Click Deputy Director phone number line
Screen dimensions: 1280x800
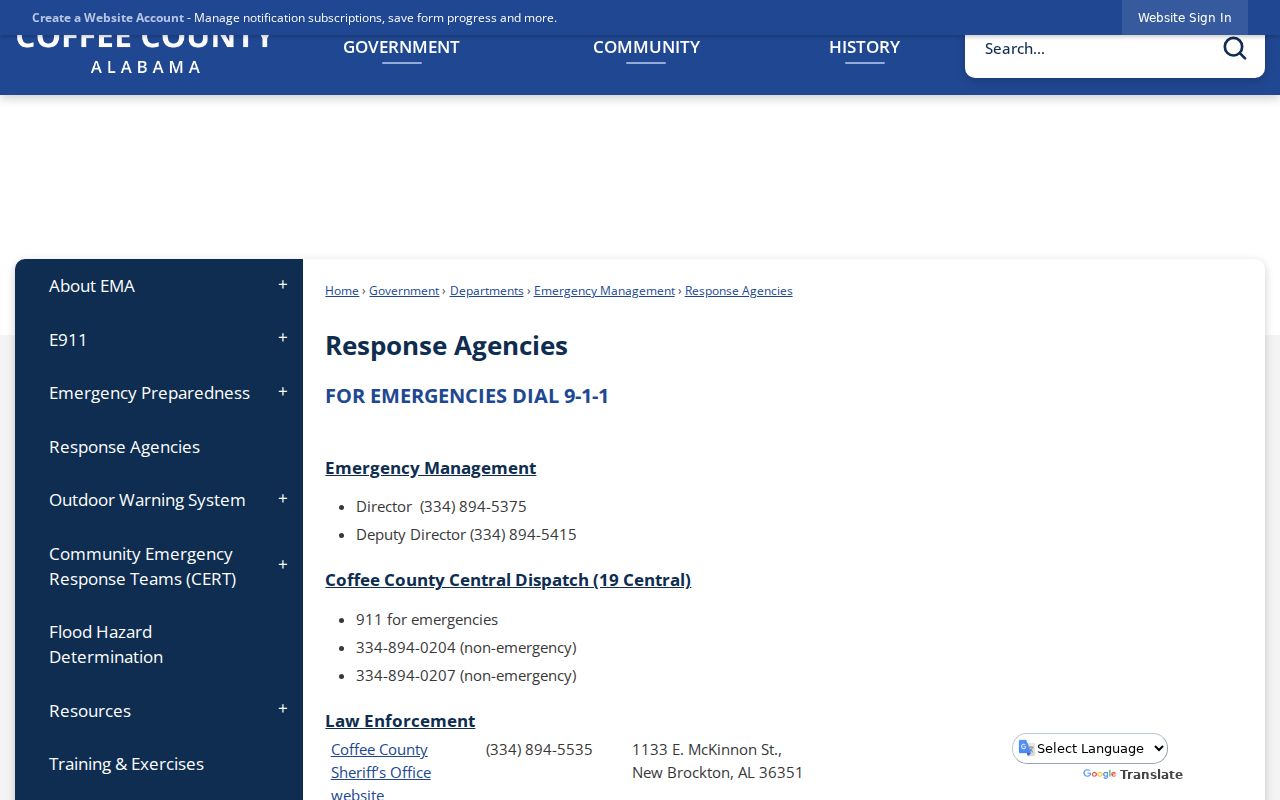pos(466,534)
